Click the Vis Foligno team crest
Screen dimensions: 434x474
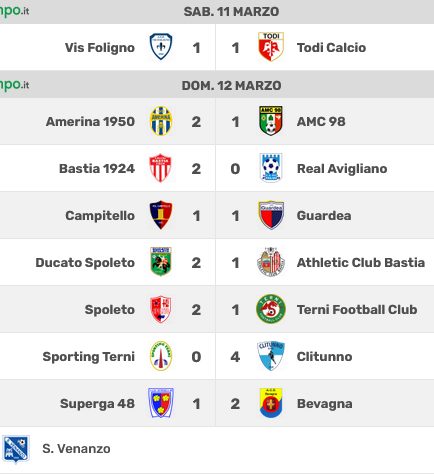click(x=161, y=47)
